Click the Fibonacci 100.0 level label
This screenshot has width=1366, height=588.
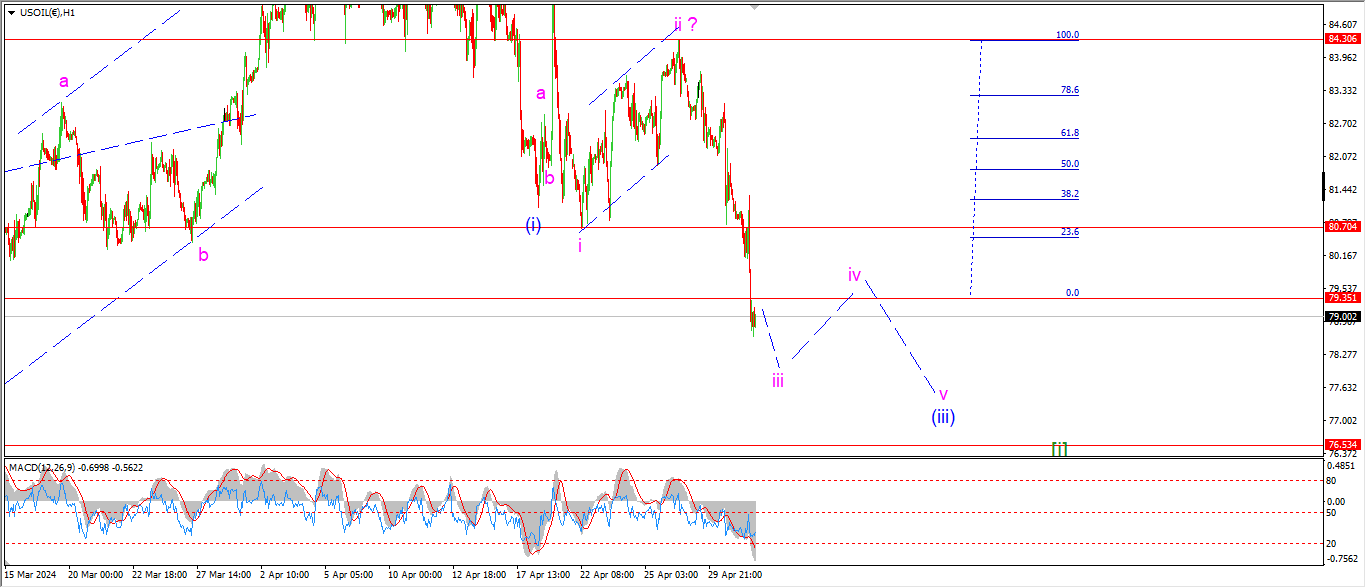(1067, 35)
